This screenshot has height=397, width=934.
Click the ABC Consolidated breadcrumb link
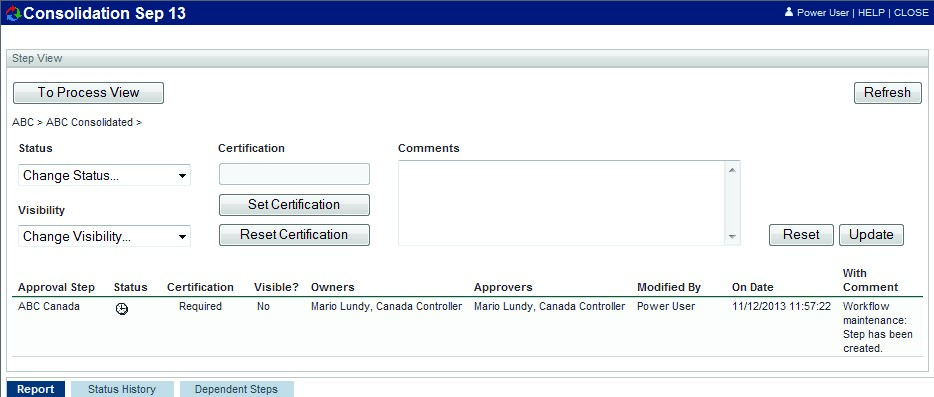pos(89,122)
